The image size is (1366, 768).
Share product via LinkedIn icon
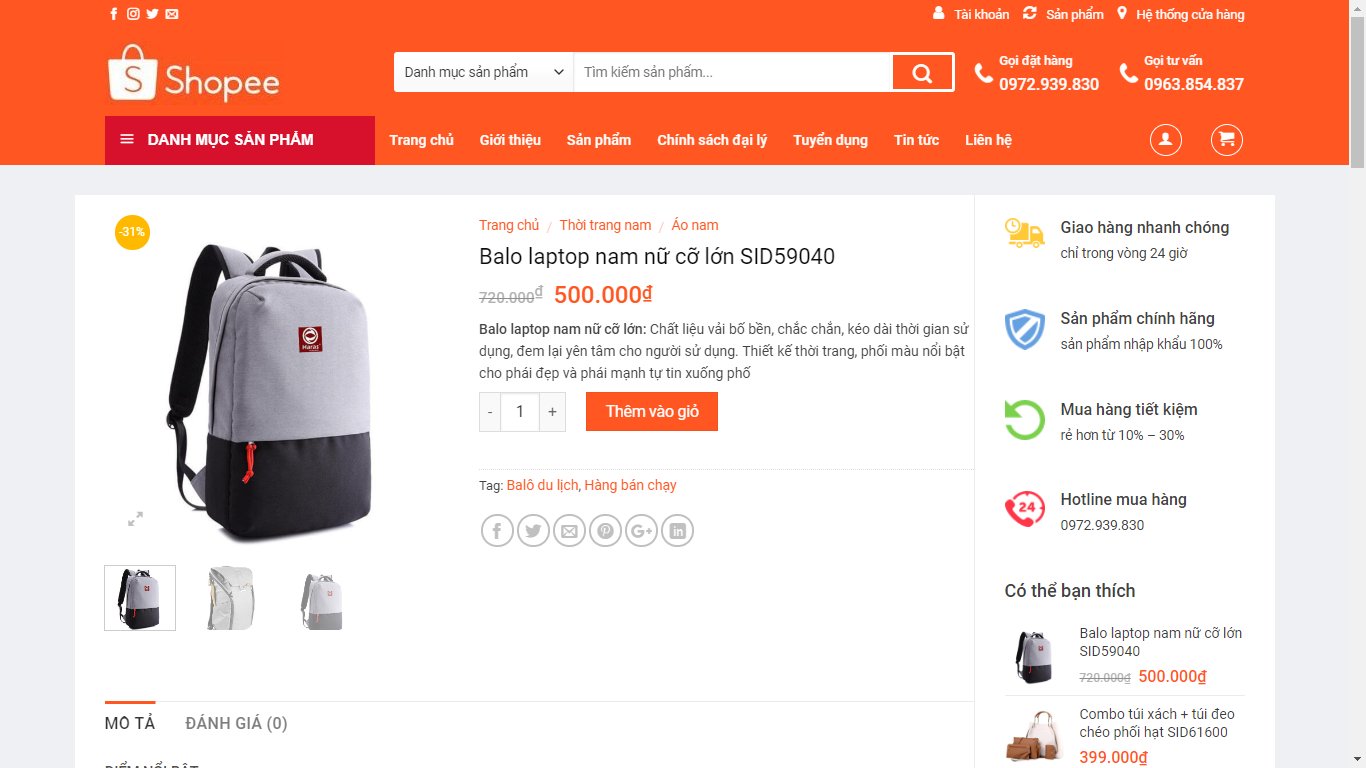pos(677,531)
